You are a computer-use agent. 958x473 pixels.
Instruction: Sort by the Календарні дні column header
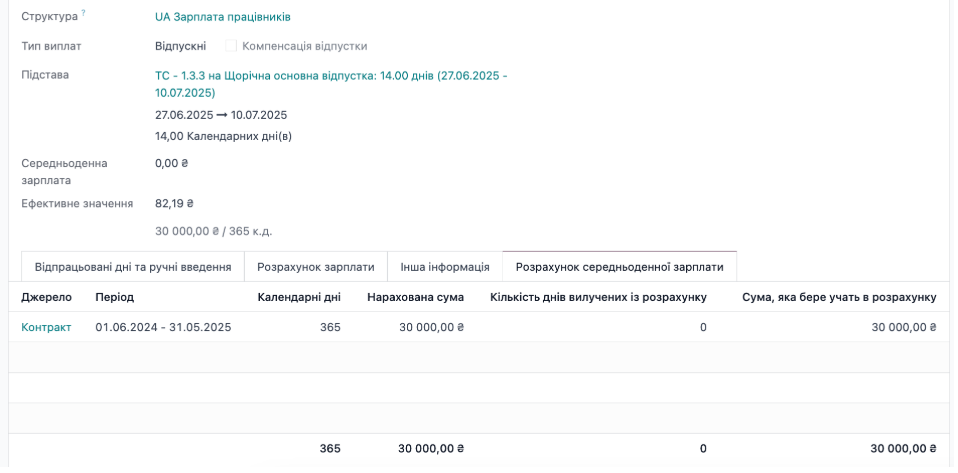(298, 297)
